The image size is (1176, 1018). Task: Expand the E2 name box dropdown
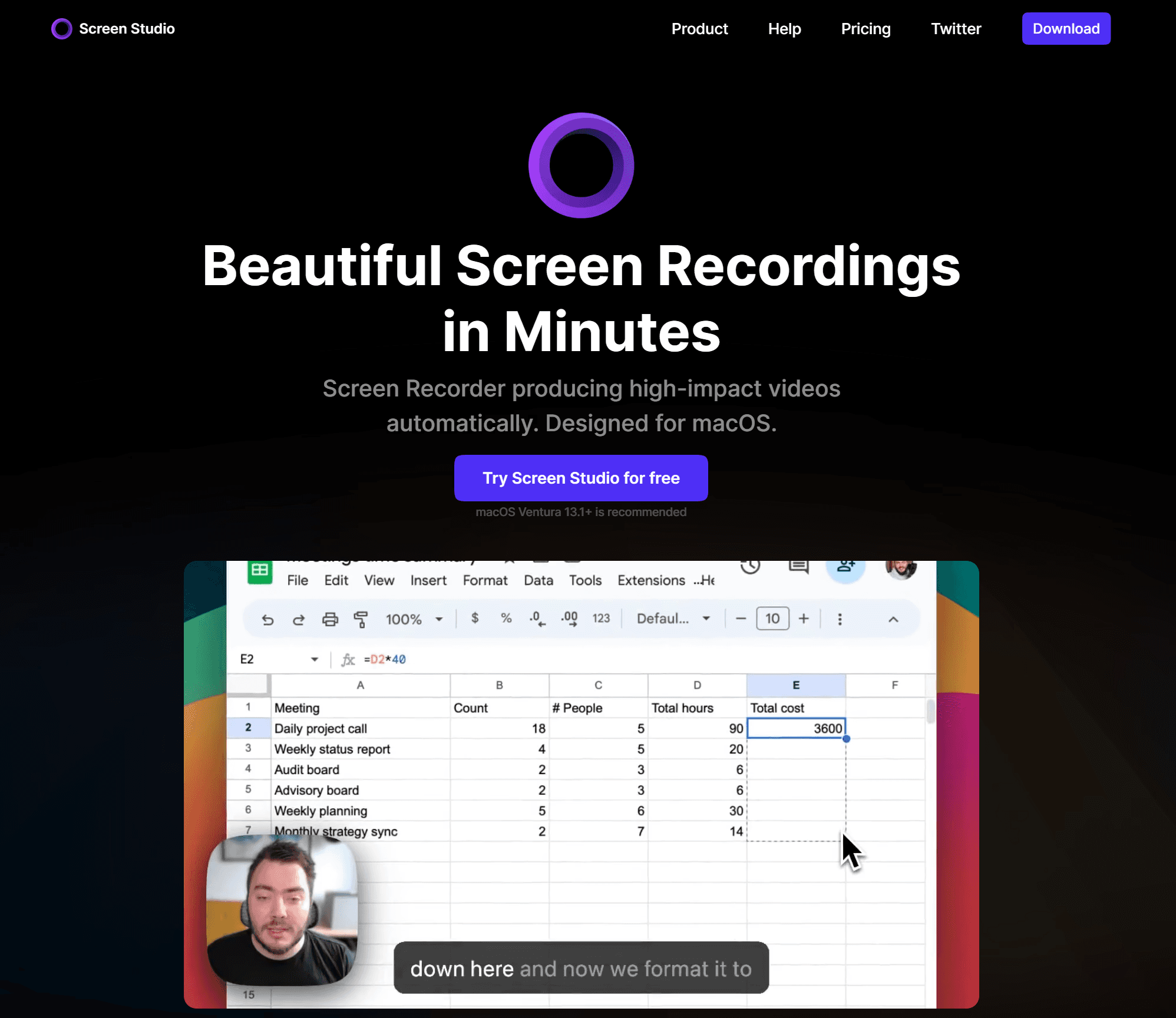[315, 659]
